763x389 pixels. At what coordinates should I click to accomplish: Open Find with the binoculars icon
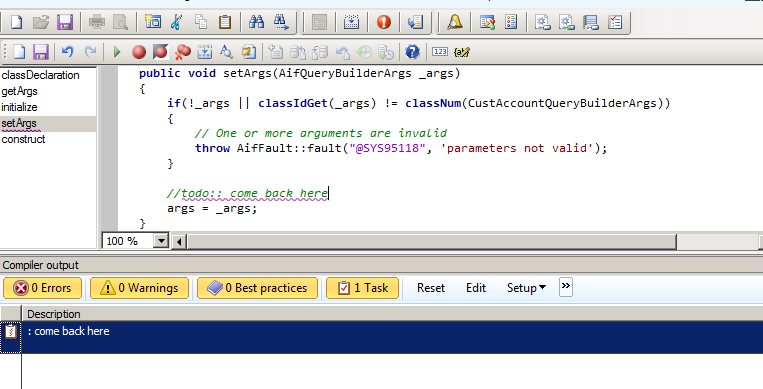256,22
